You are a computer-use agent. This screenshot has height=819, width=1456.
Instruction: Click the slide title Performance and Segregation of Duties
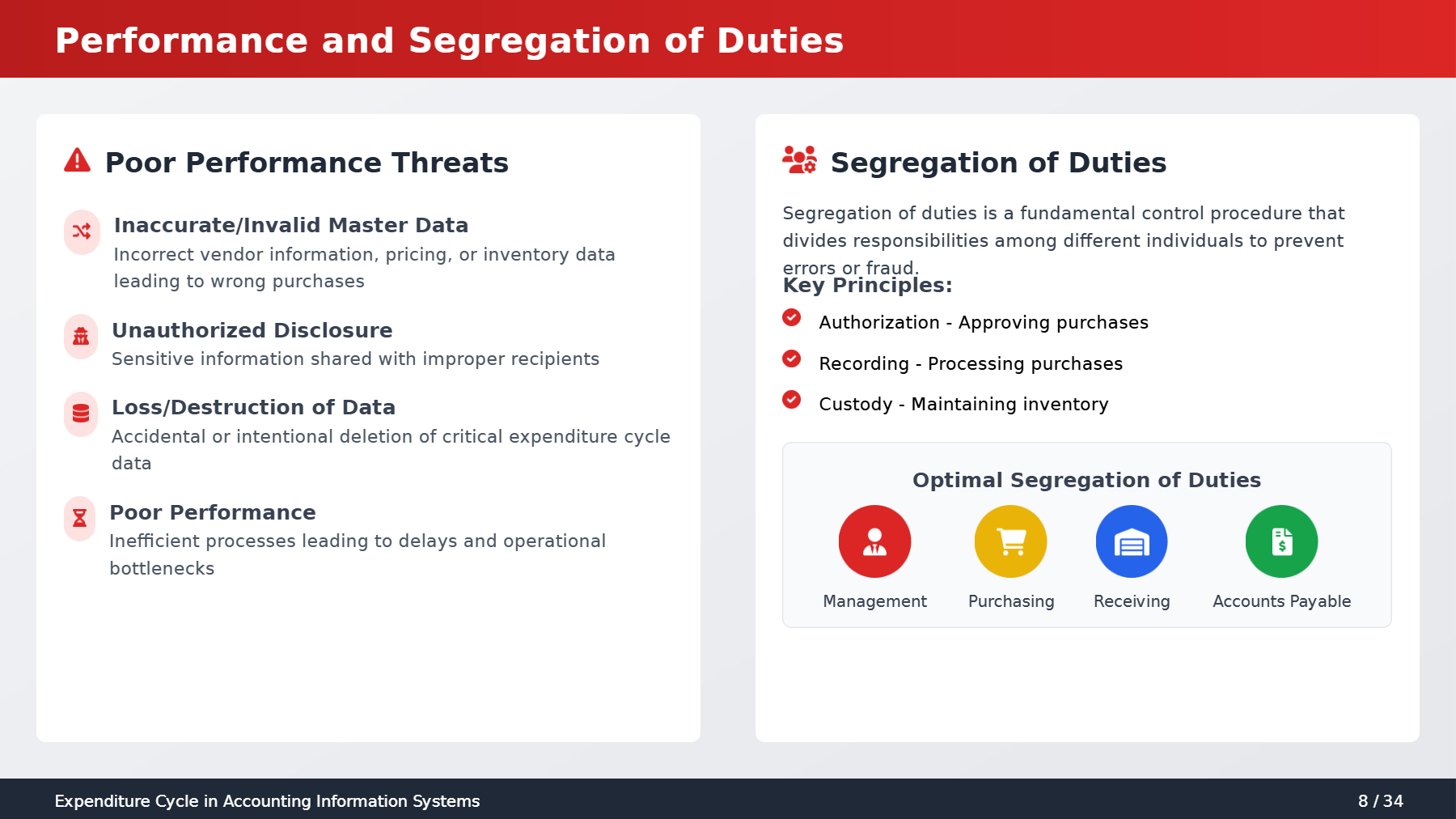coord(449,40)
